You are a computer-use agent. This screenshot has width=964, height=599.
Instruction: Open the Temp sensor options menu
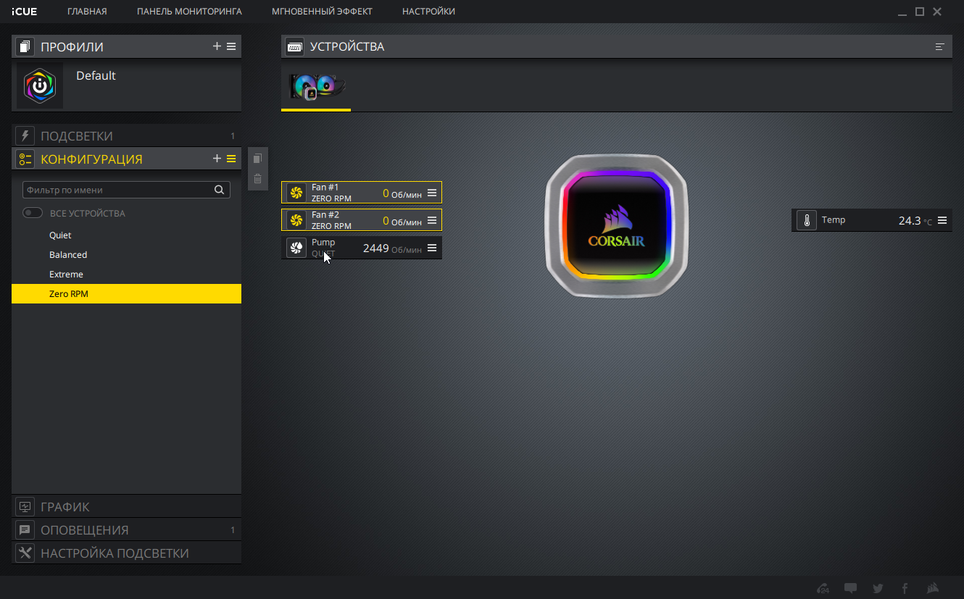coord(942,220)
